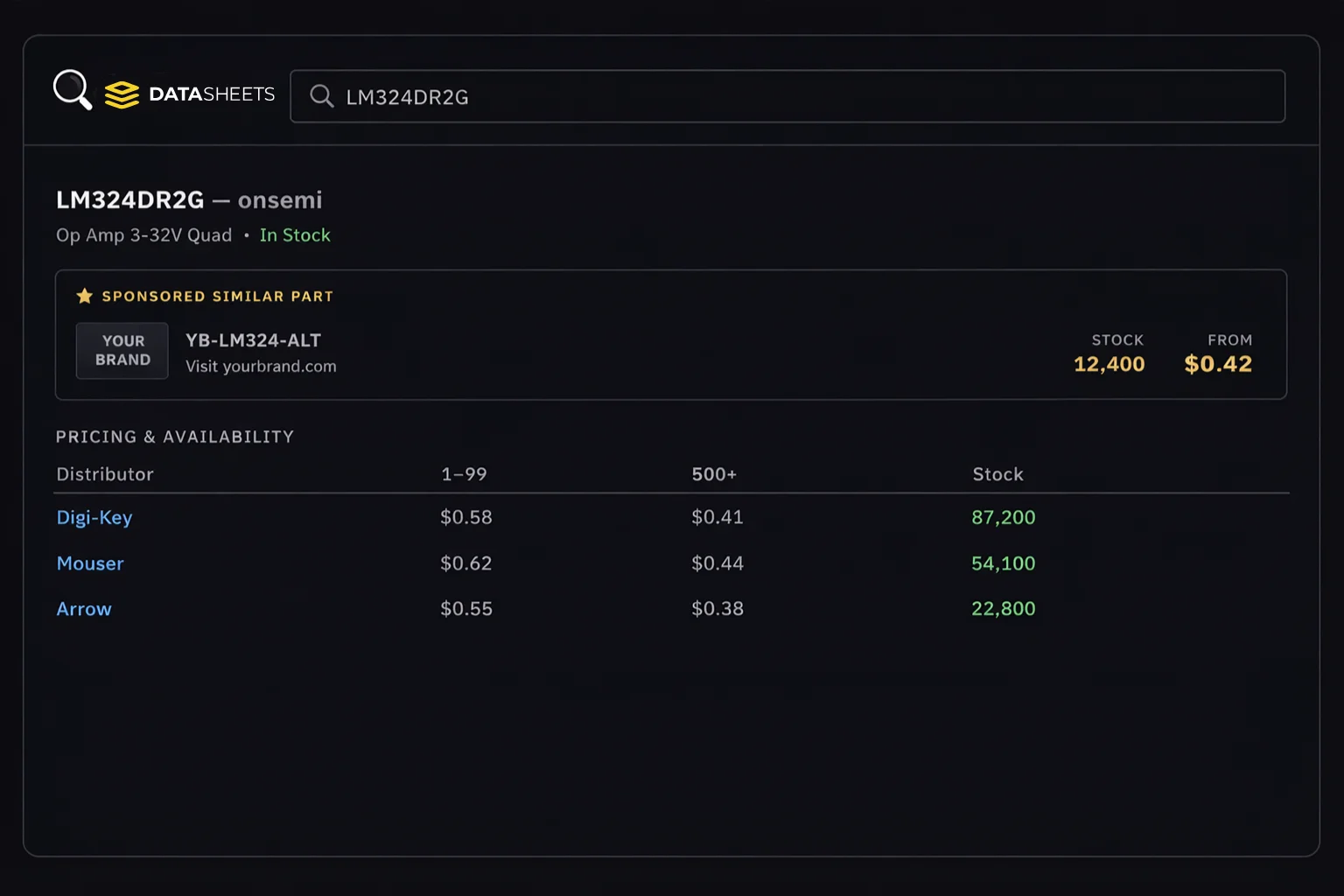1344x896 pixels.
Task: Open the Digi-Key distributor link
Action: (94, 517)
